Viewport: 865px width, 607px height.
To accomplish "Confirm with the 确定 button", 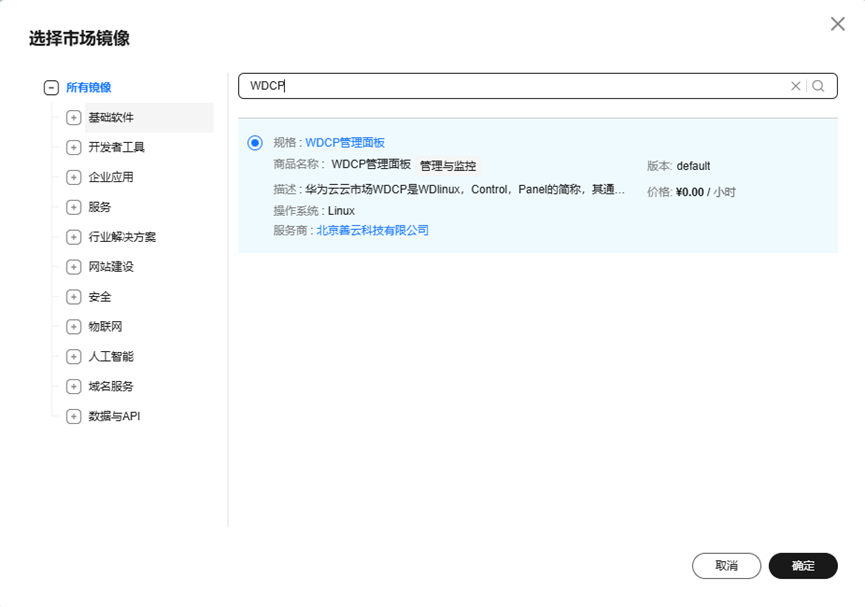I will click(x=803, y=566).
